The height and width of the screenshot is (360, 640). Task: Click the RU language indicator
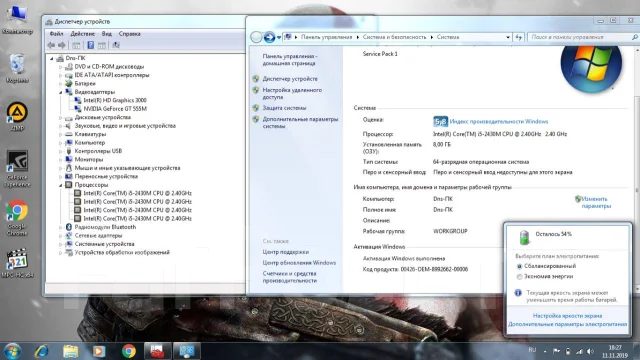coord(532,350)
